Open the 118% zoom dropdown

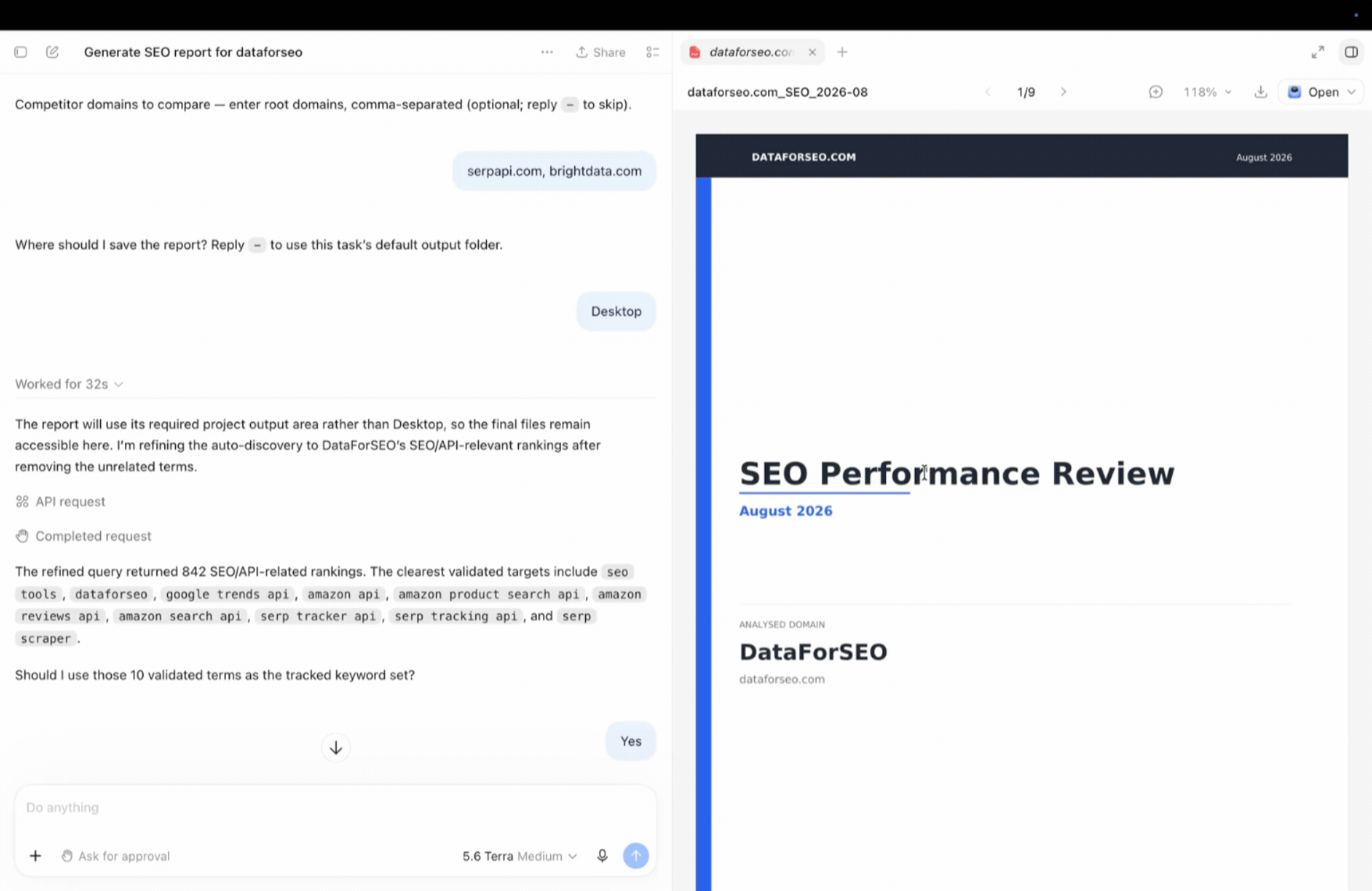point(1208,92)
